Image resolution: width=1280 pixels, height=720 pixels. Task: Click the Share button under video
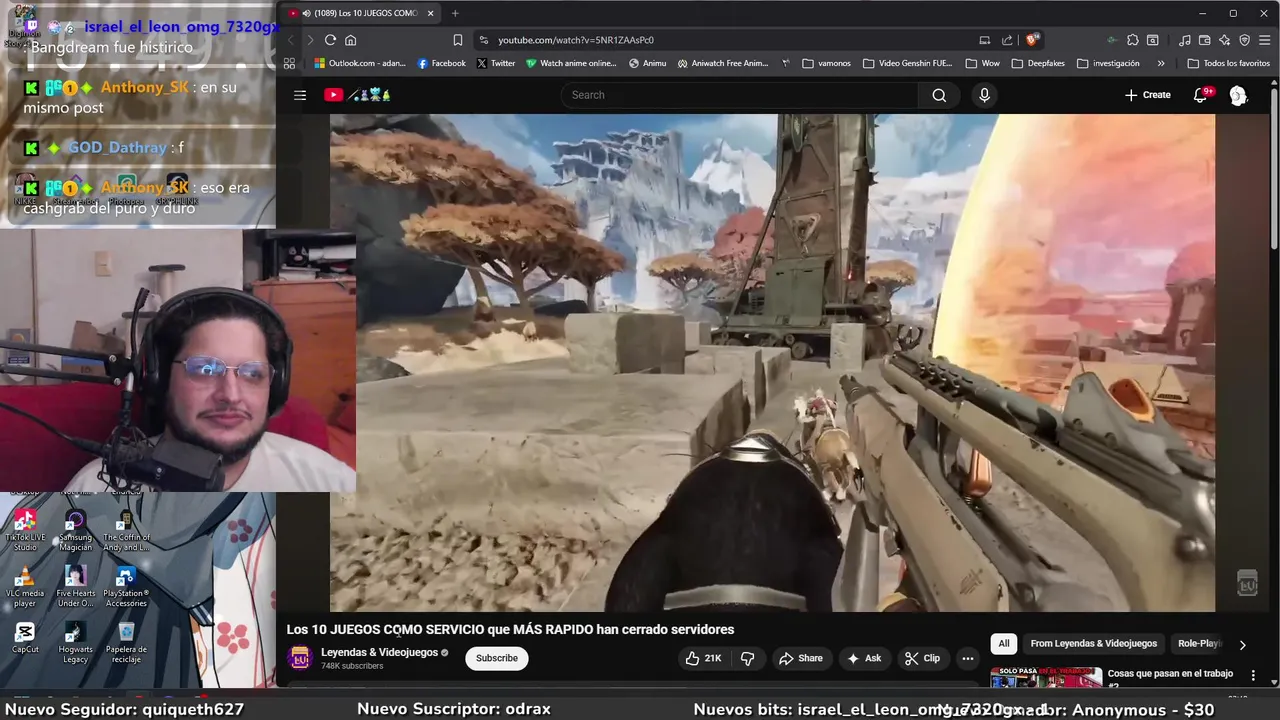coord(801,658)
